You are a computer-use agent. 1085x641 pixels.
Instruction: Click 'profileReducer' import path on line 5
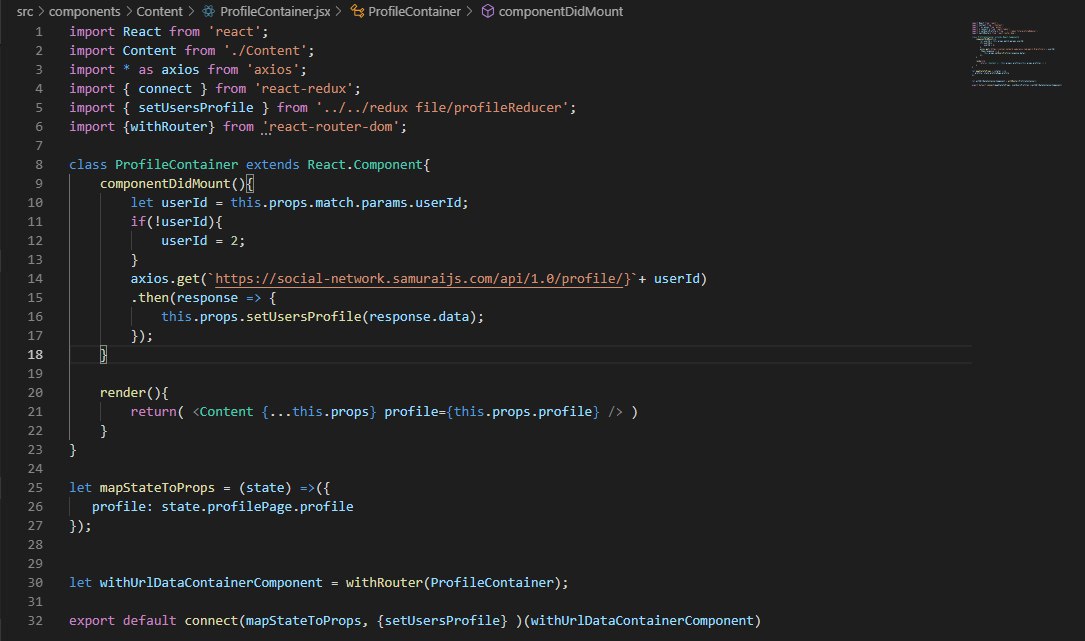[x=442, y=107]
